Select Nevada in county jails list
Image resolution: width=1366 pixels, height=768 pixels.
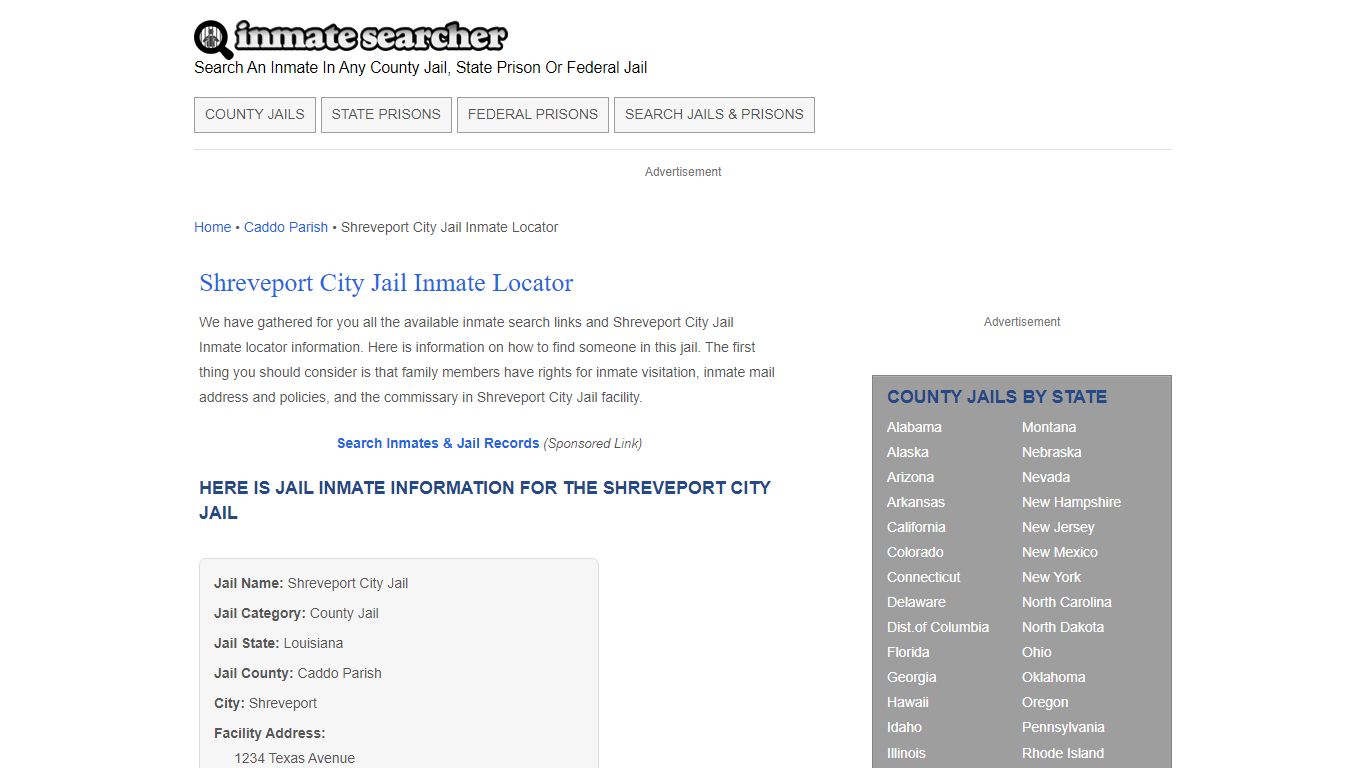pos(1046,477)
